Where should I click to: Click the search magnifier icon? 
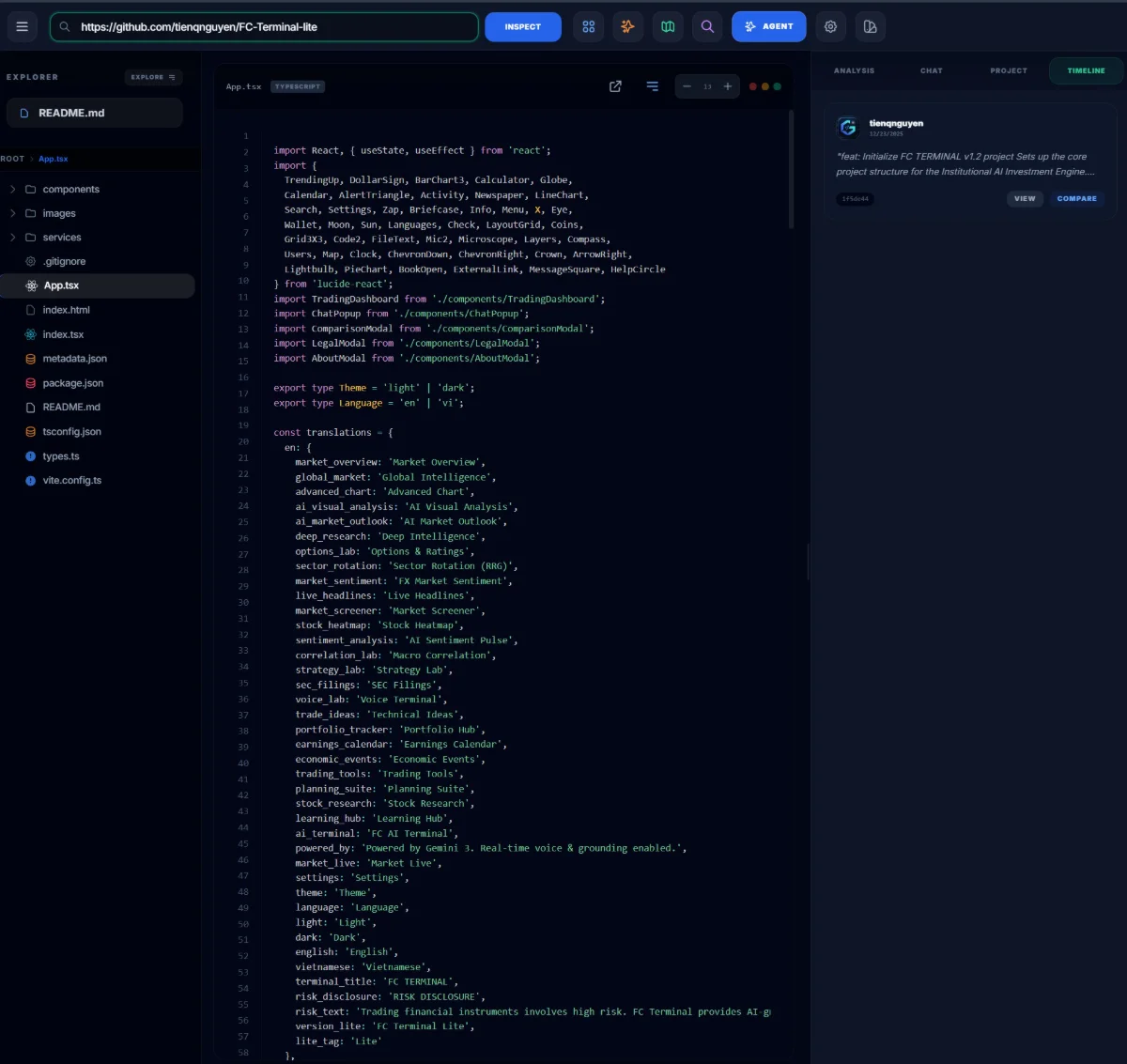pyautogui.click(x=707, y=26)
